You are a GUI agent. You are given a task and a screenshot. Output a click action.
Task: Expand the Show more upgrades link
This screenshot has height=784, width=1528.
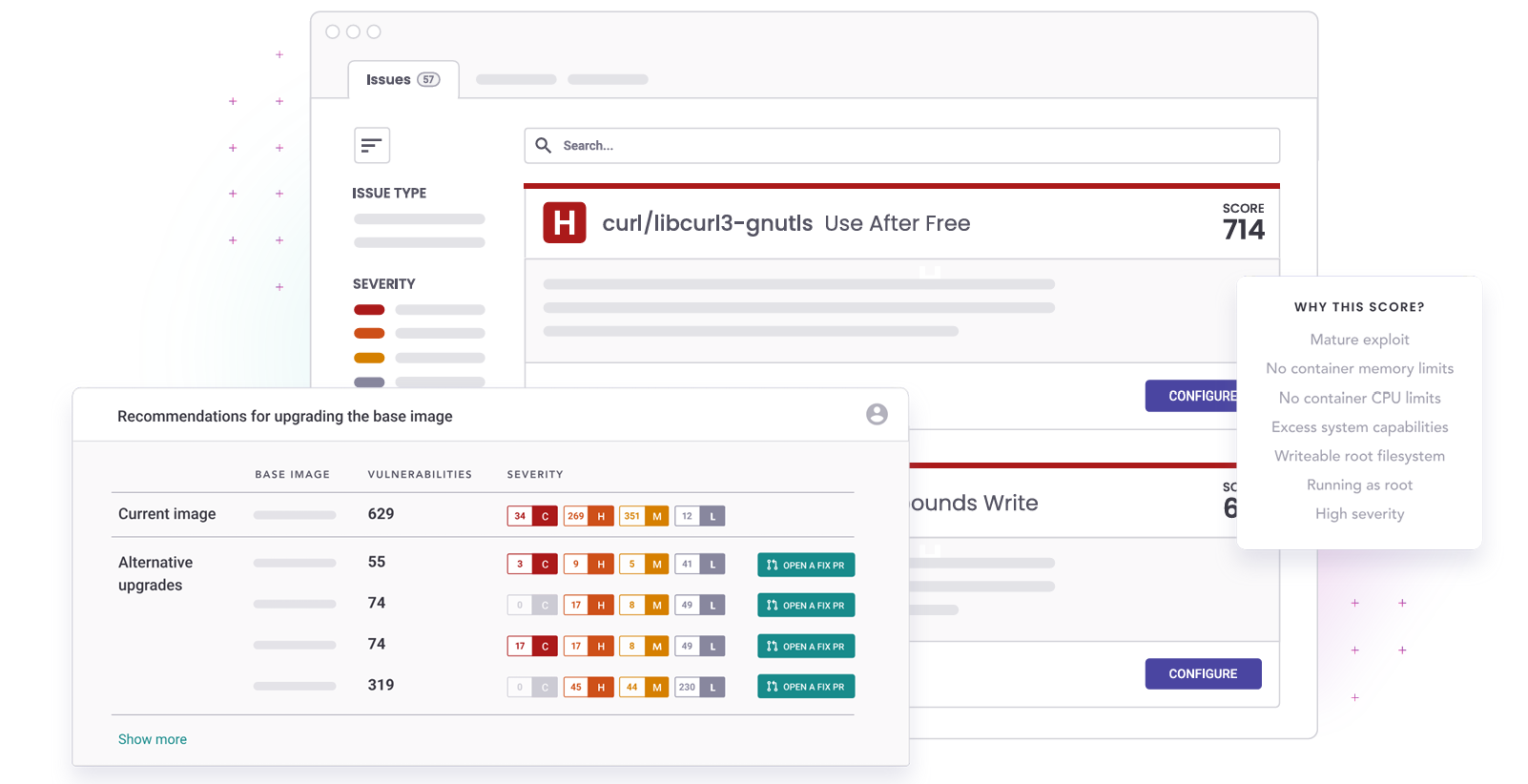[153, 739]
